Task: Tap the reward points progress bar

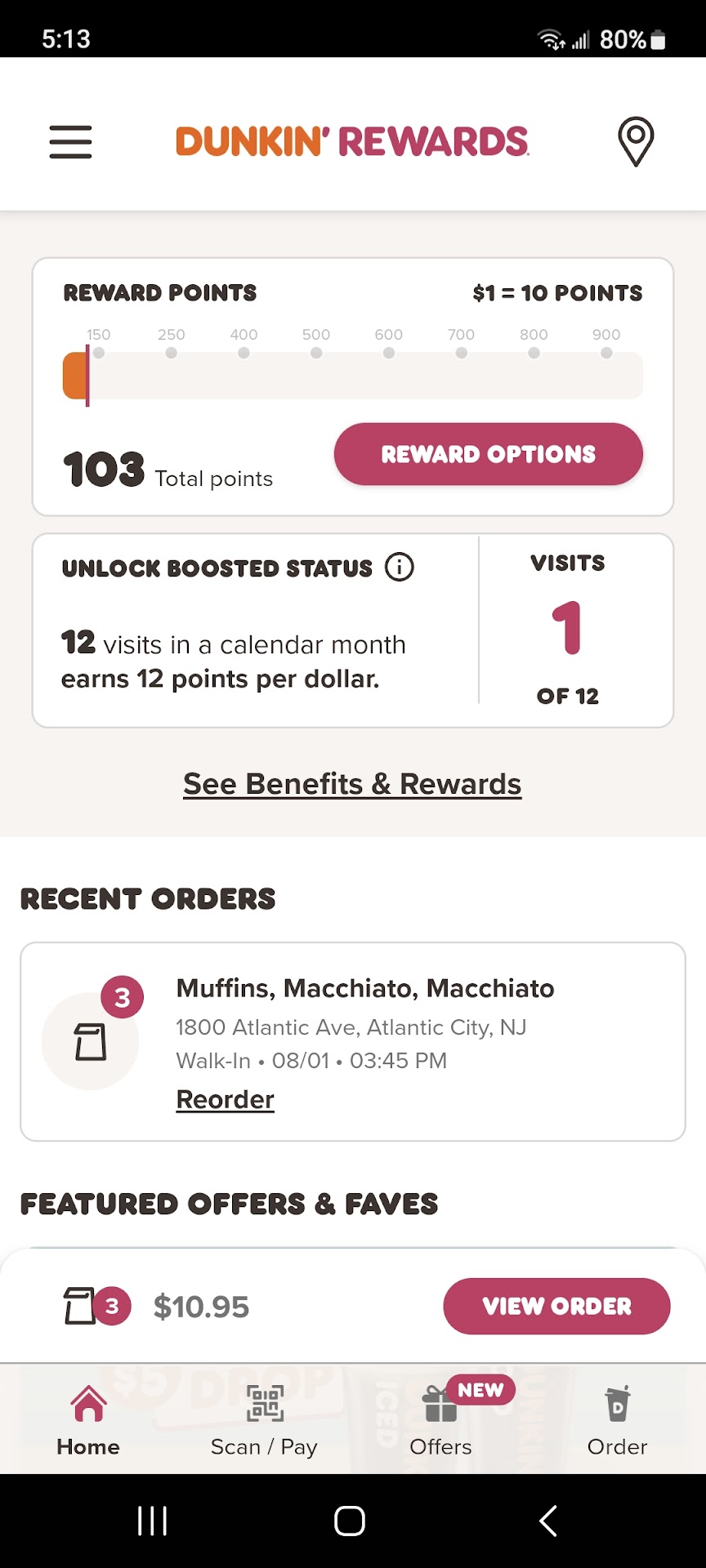Action: [x=353, y=376]
